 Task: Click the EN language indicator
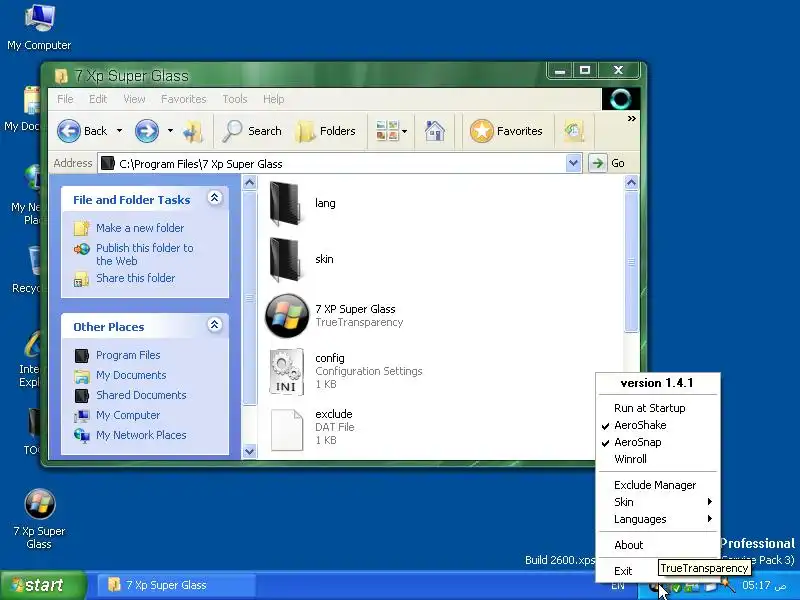(617, 586)
